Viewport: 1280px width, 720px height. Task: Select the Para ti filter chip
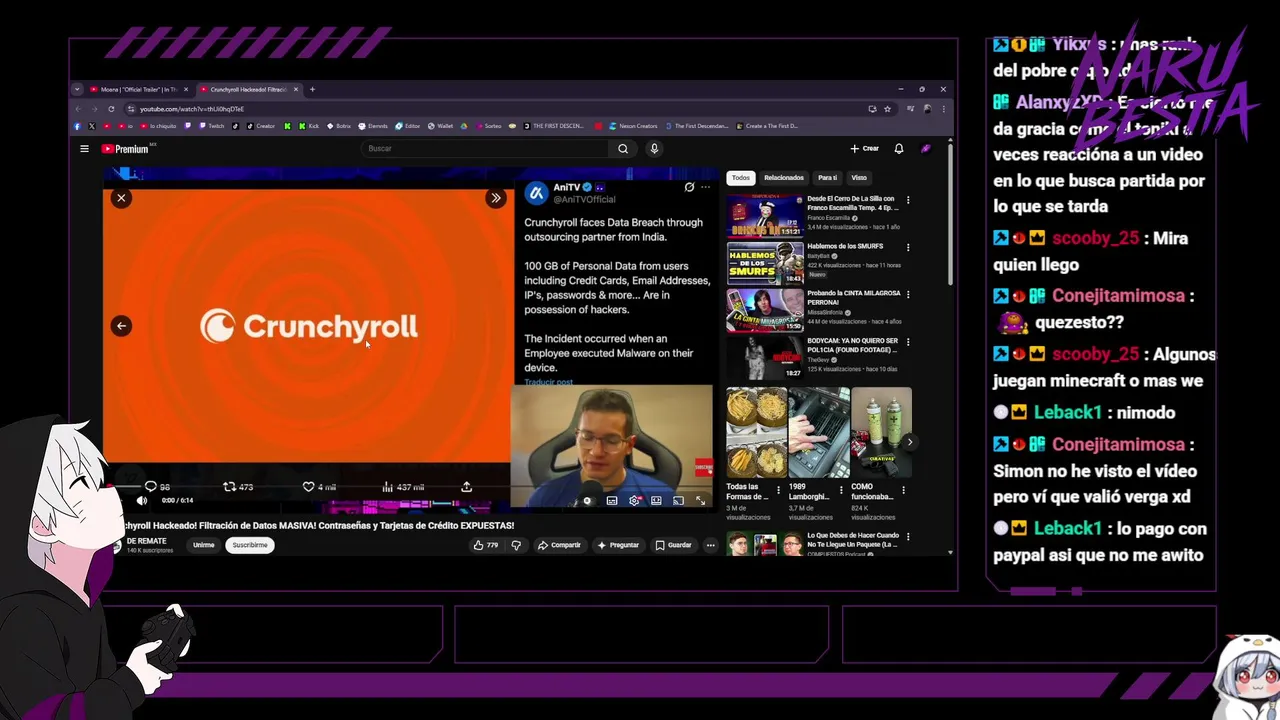(x=827, y=178)
